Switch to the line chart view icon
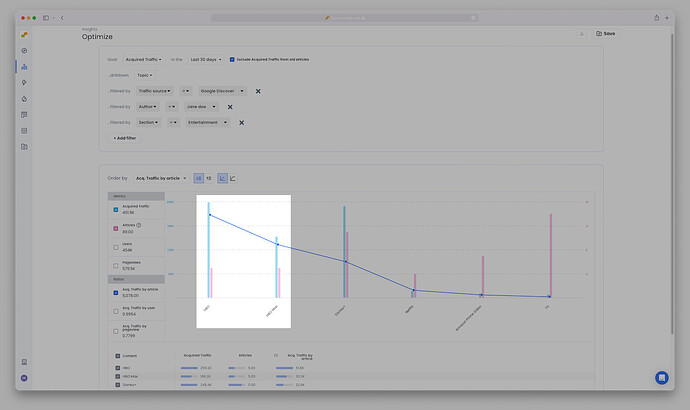This screenshot has width=690, height=410. pyautogui.click(x=233, y=178)
